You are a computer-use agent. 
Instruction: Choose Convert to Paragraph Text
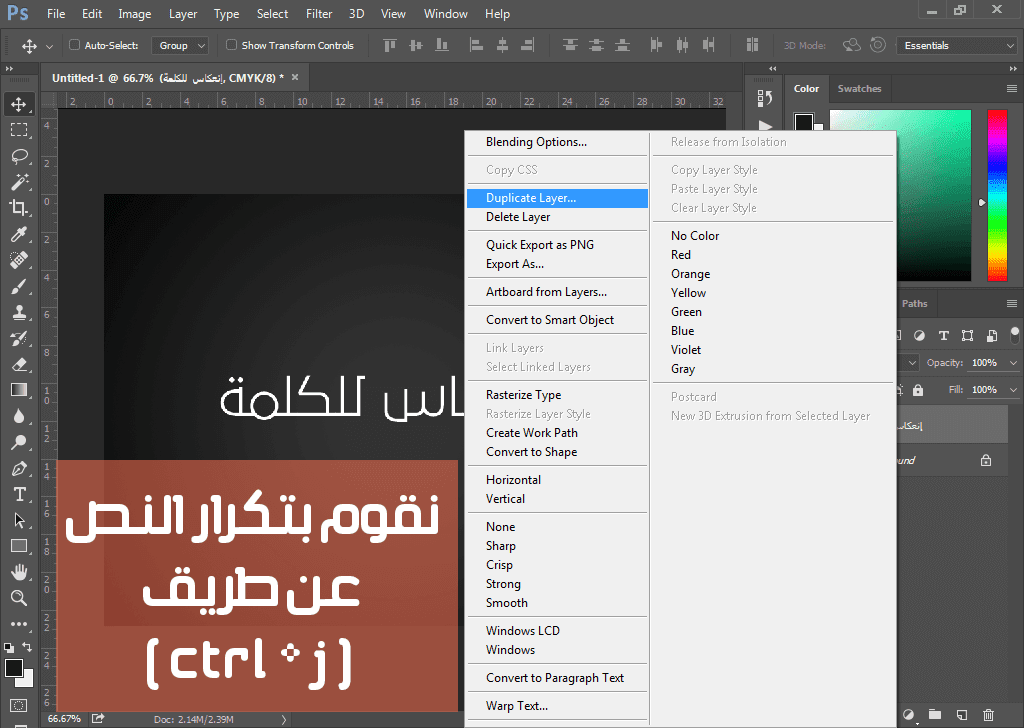(557, 678)
